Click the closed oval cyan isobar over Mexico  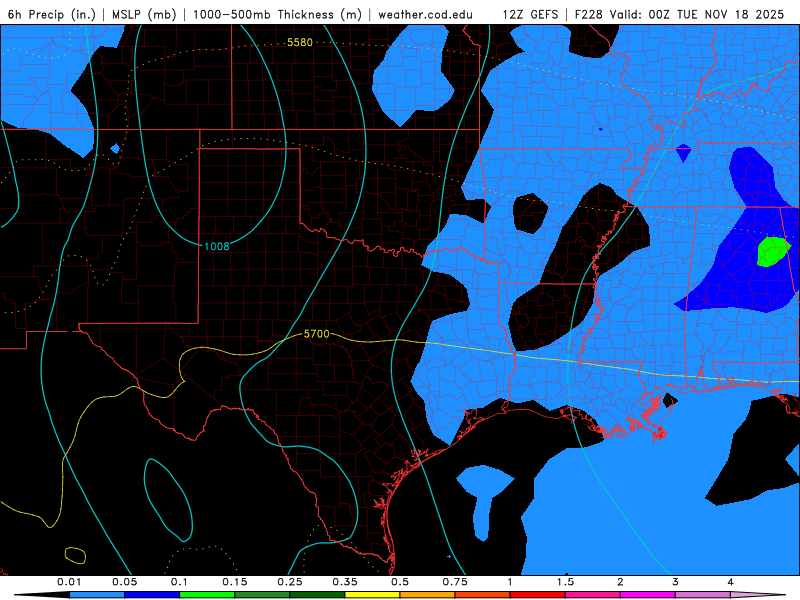[168, 500]
